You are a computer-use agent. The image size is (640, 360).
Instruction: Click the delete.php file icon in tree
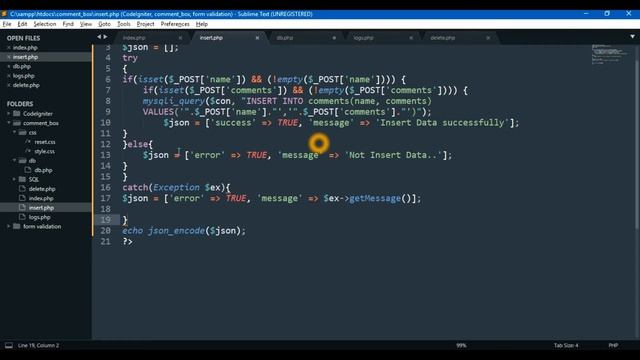(22, 189)
